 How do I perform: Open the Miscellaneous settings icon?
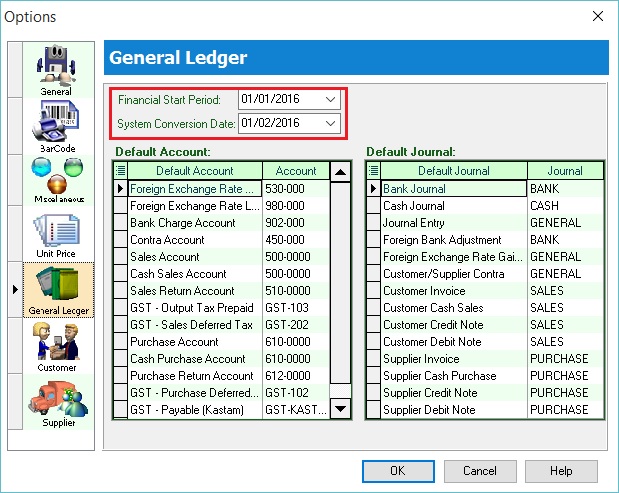tap(56, 180)
